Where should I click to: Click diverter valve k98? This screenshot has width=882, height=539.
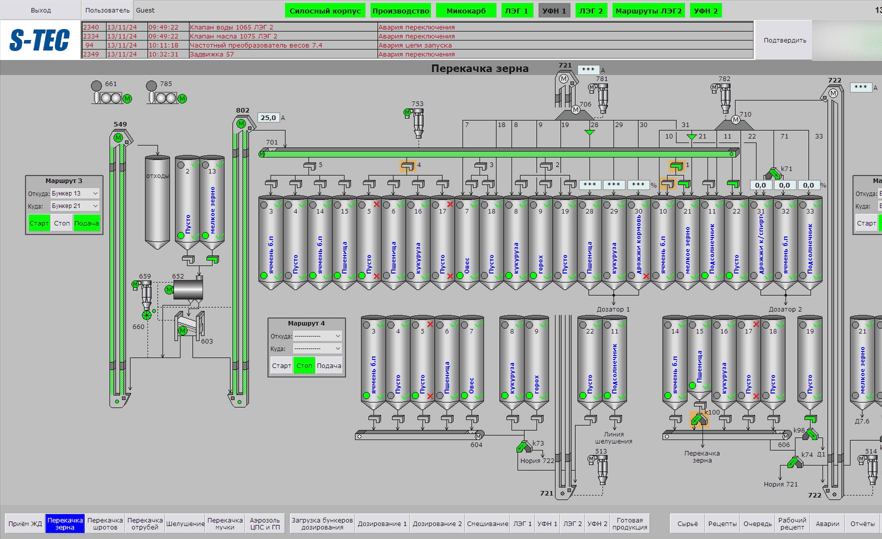click(809, 434)
